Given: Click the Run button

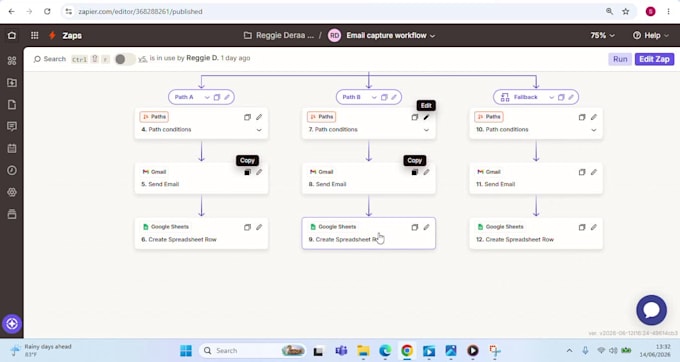Looking at the screenshot, I should [620, 59].
